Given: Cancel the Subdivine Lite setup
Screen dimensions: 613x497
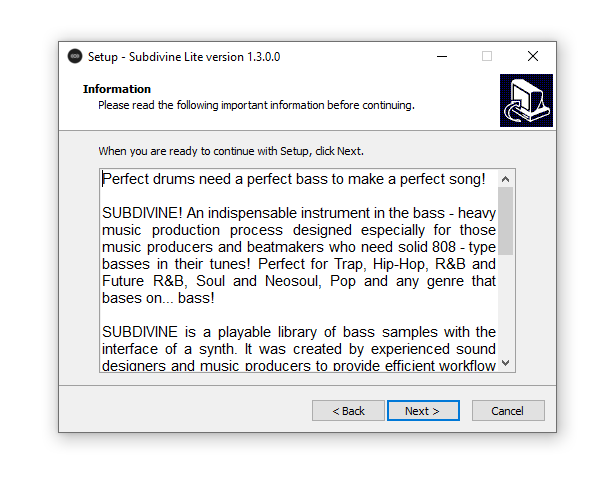Looking at the screenshot, I should [x=508, y=411].
